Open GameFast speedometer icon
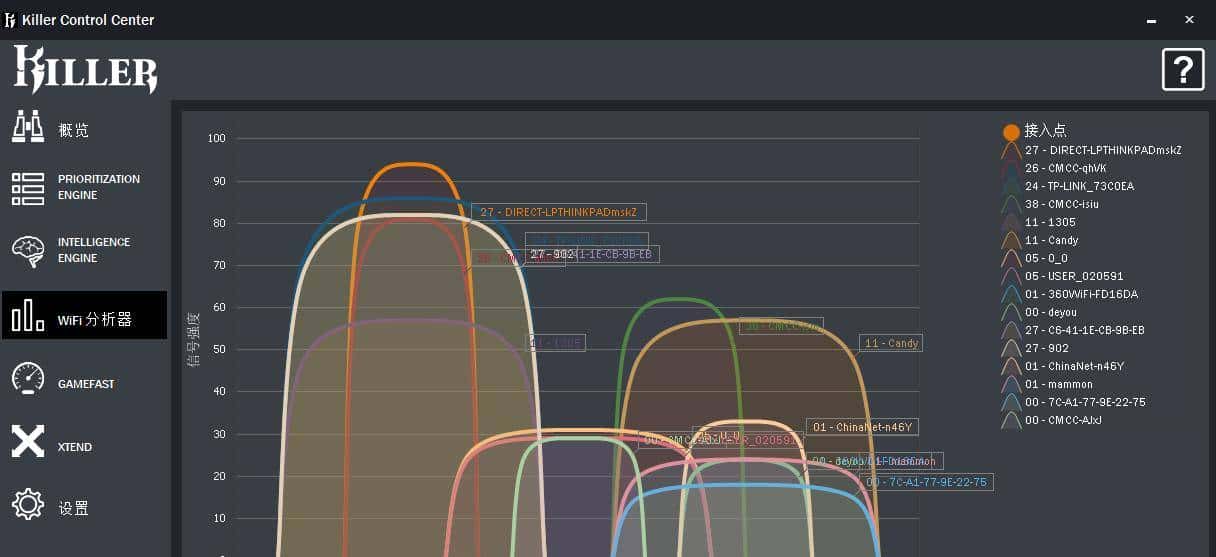 click(x=28, y=378)
